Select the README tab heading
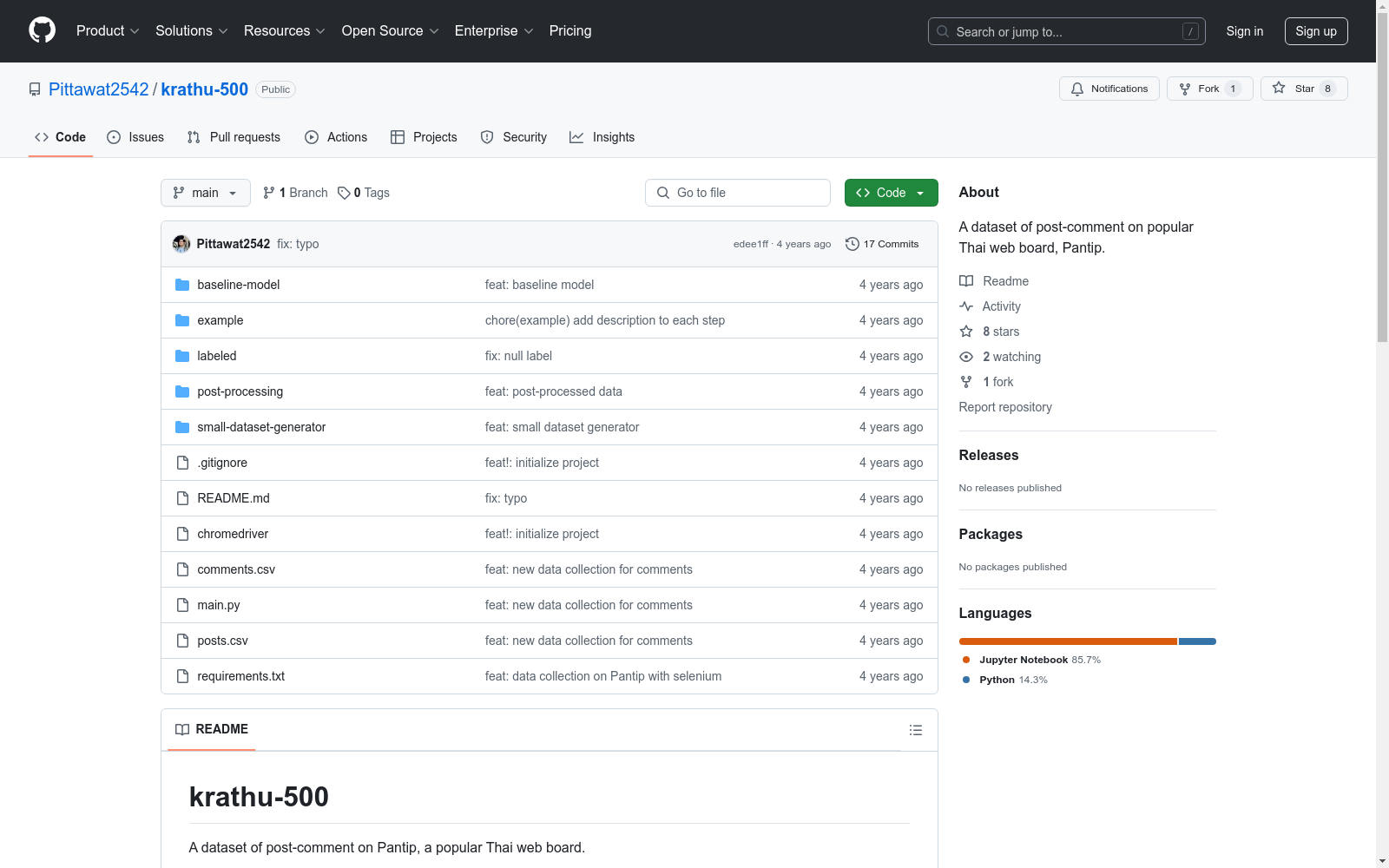Image resolution: width=1389 pixels, height=868 pixels. pos(212,729)
